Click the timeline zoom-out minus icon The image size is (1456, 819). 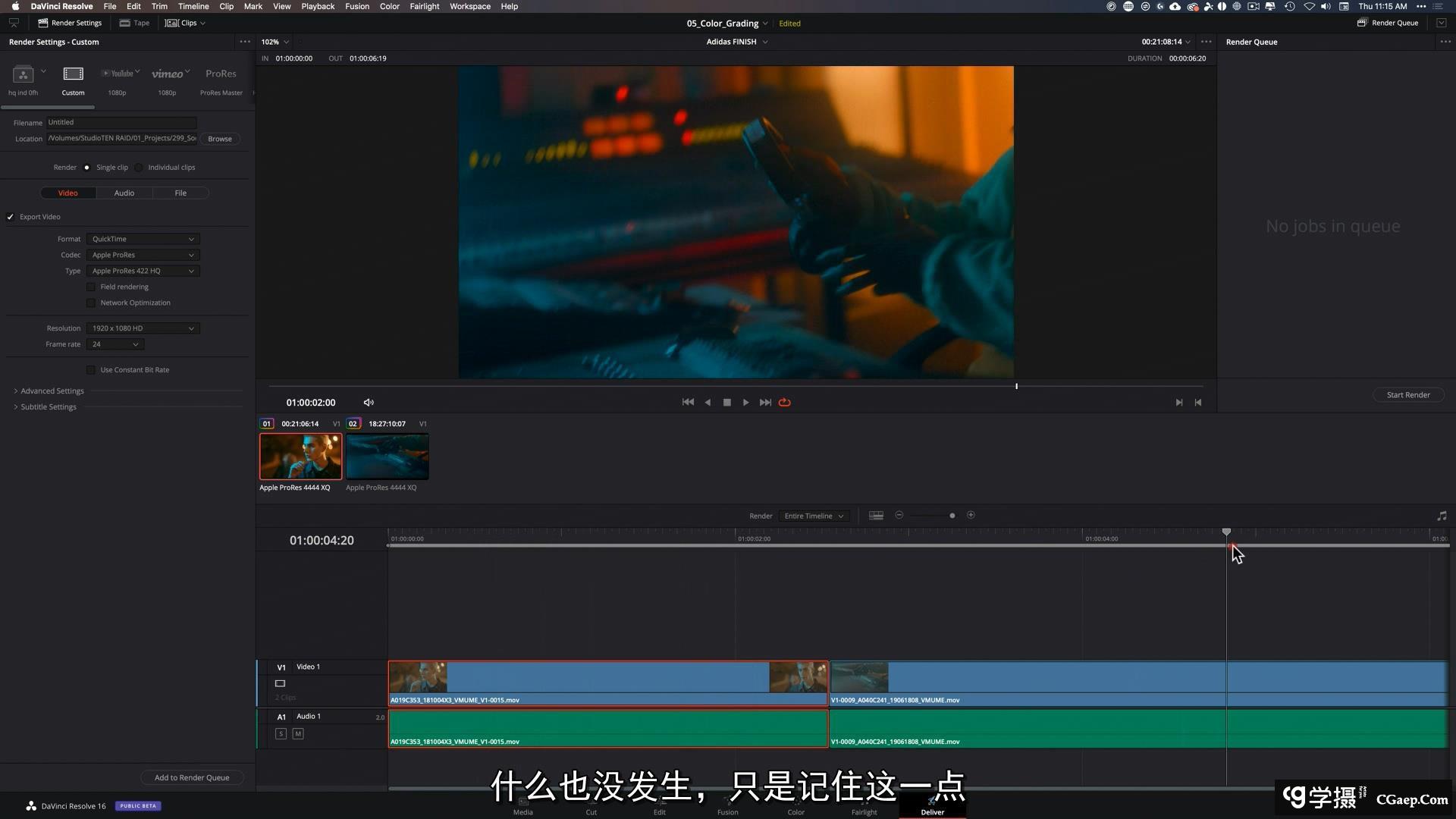[899, 516]
